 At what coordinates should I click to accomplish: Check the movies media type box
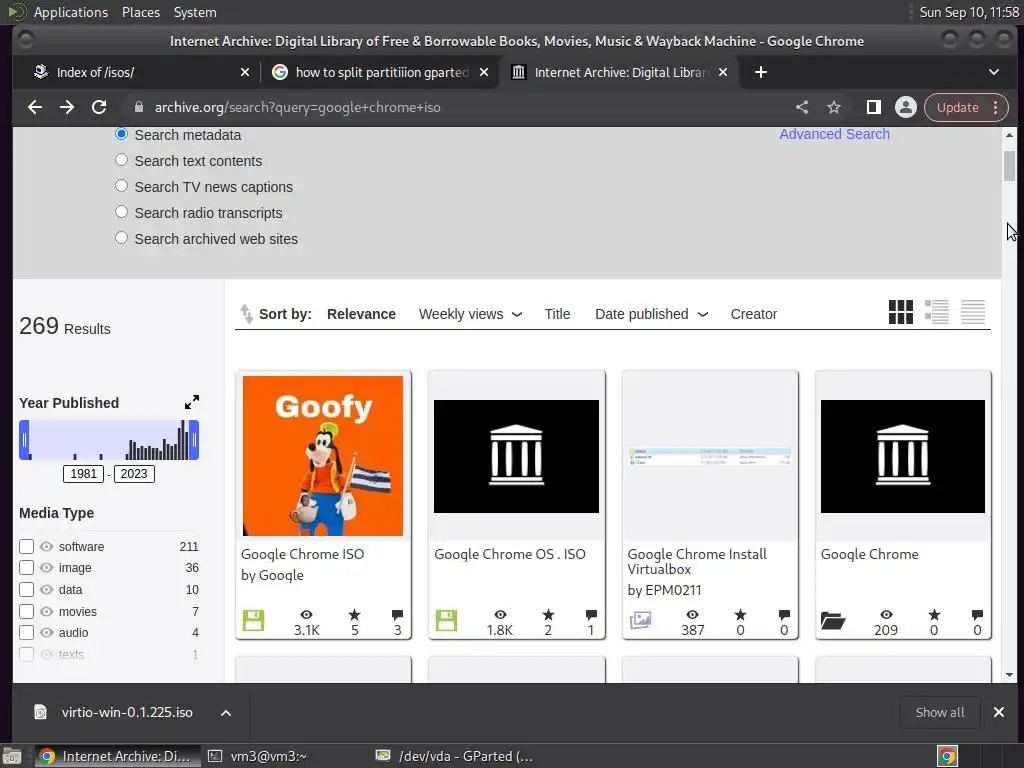click(26, 611)
